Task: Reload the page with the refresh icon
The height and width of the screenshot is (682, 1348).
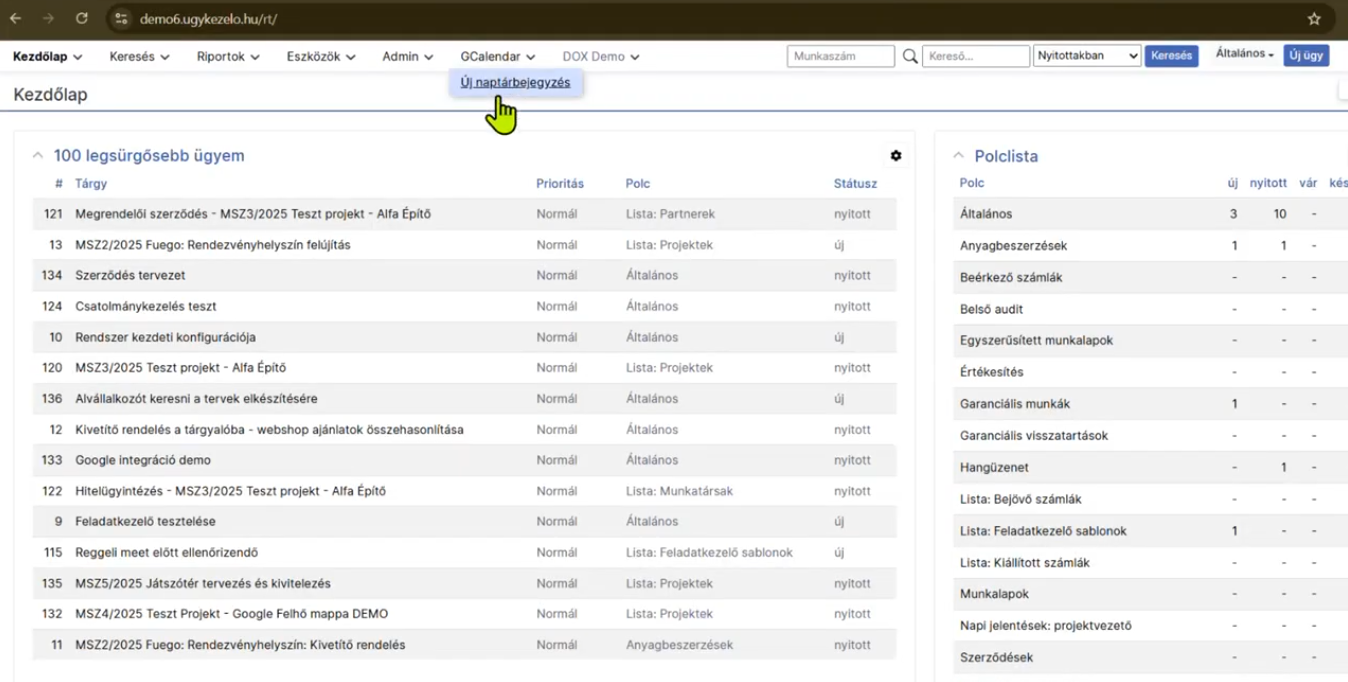Action: (82, 19)
